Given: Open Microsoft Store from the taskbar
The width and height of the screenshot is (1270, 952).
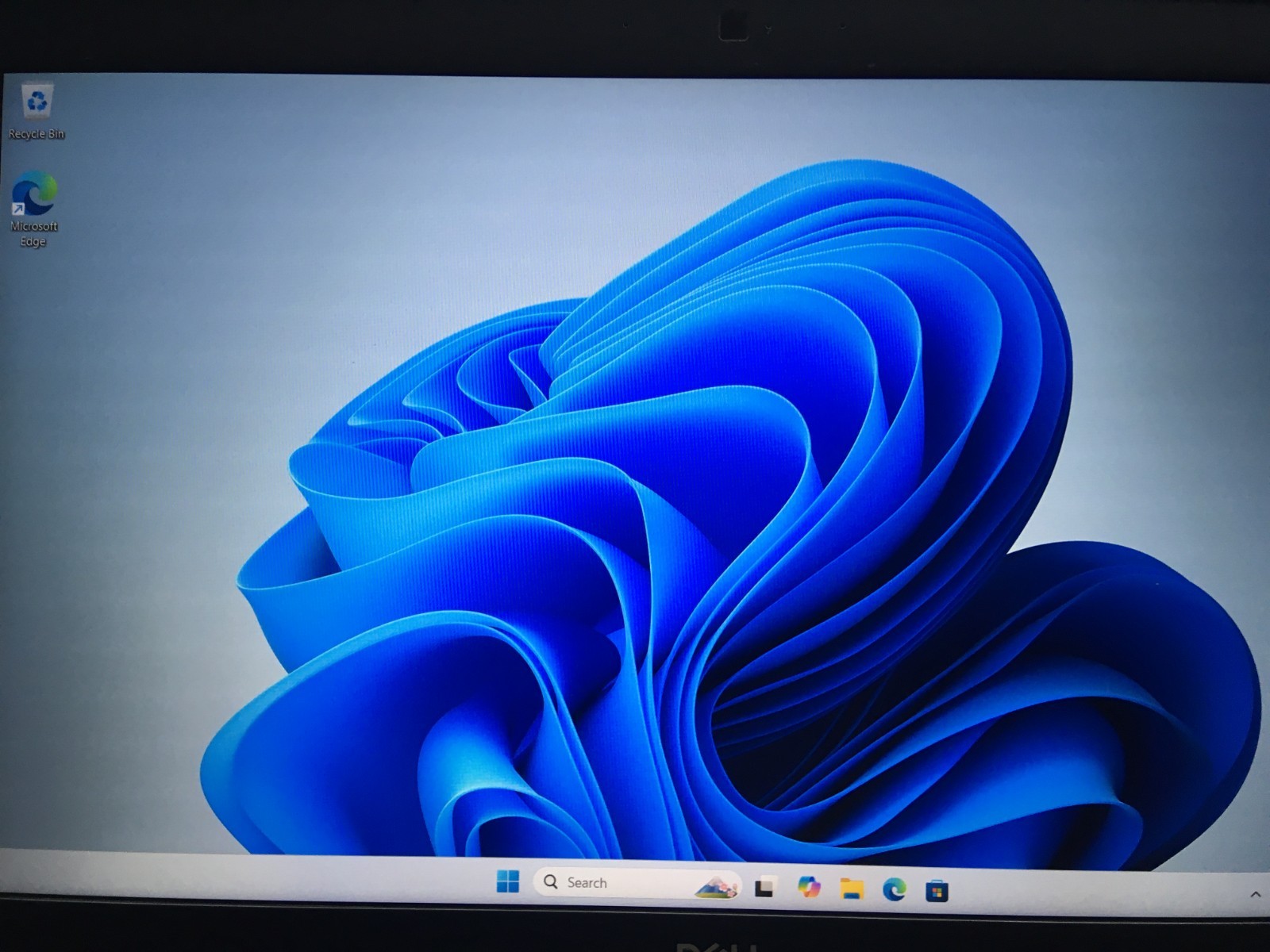Looking at the screenshot, I should [937, 891].
